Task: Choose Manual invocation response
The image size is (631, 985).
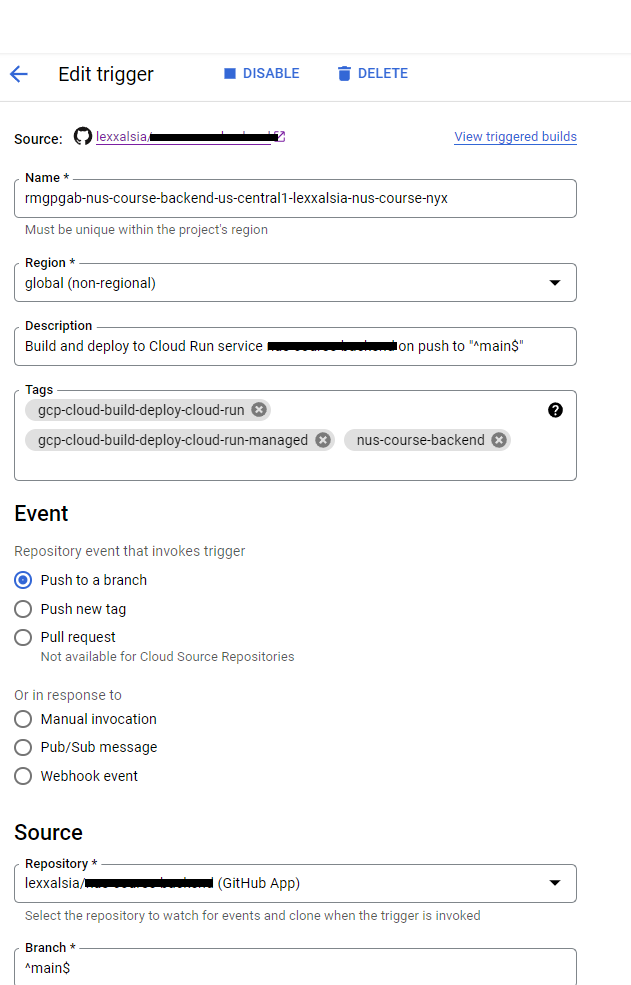Action: coord(22,719)
